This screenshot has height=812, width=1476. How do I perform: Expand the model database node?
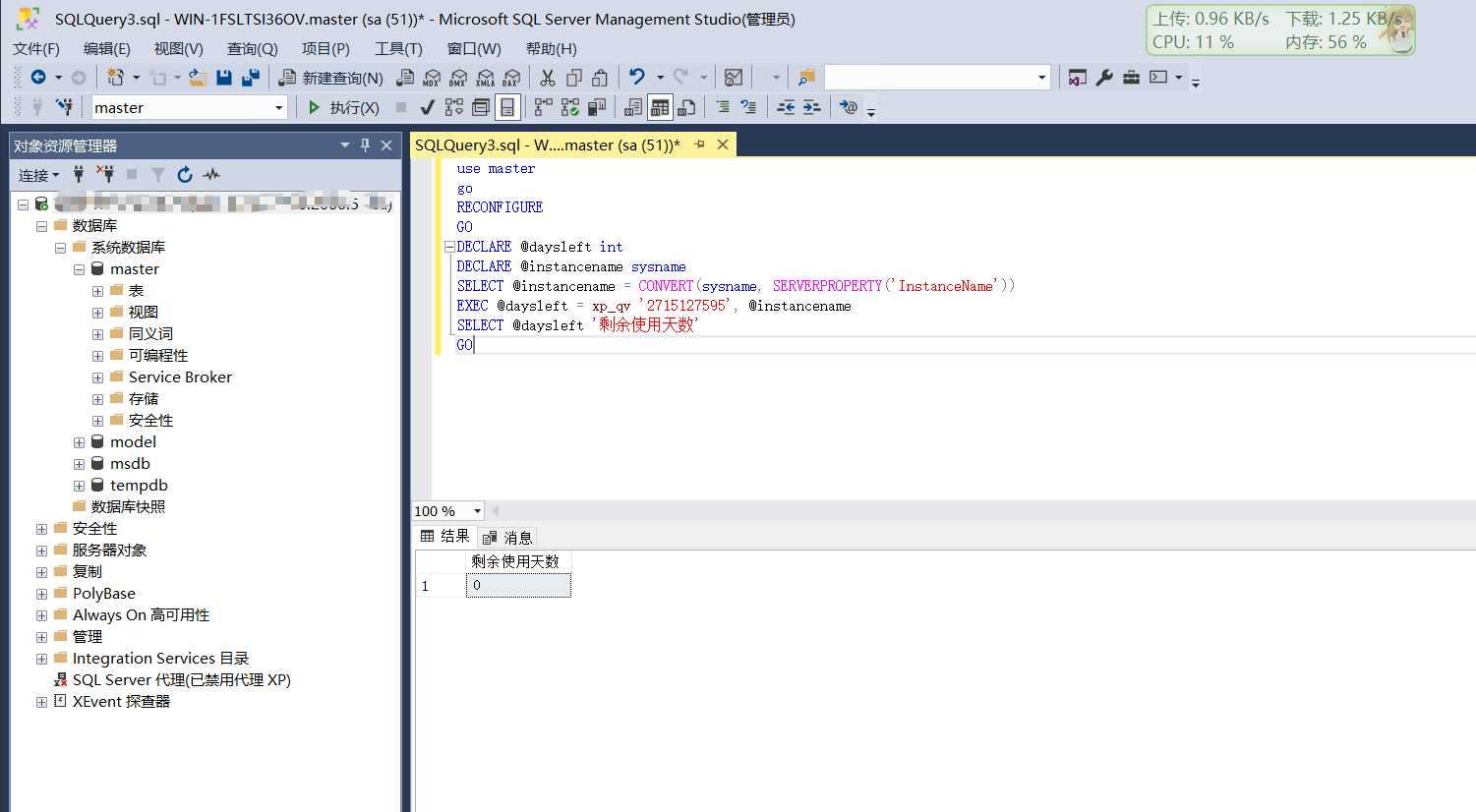[79, 442]
